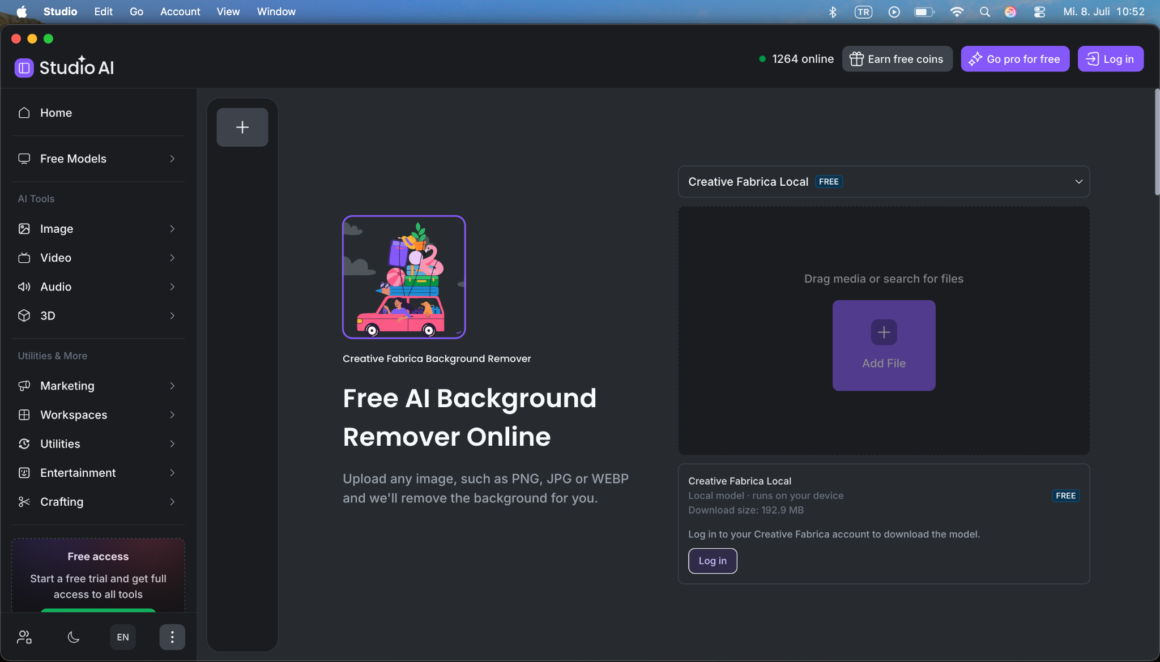Click 'Drag media or search for files' text
Image resolution: width=1160 pixels, height=662 pixels.
pos(883,279)
